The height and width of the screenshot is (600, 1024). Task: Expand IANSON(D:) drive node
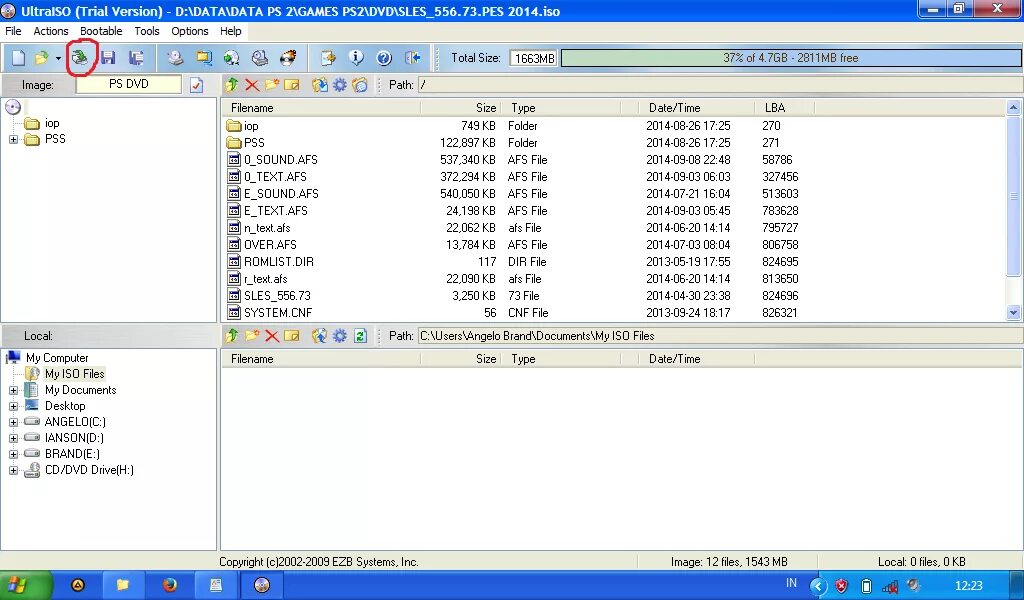13,438
